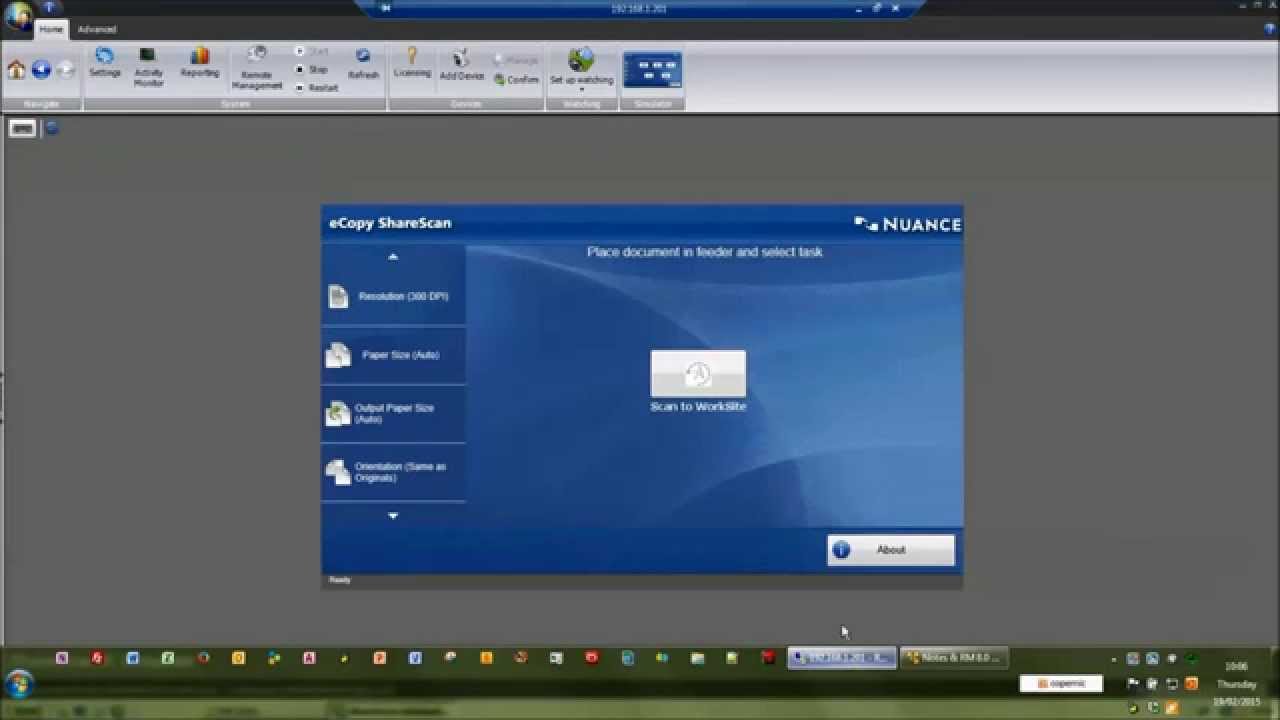1280x720 pixels.
Task: Click the Nuance logo
Action: [x=908, y=224]
